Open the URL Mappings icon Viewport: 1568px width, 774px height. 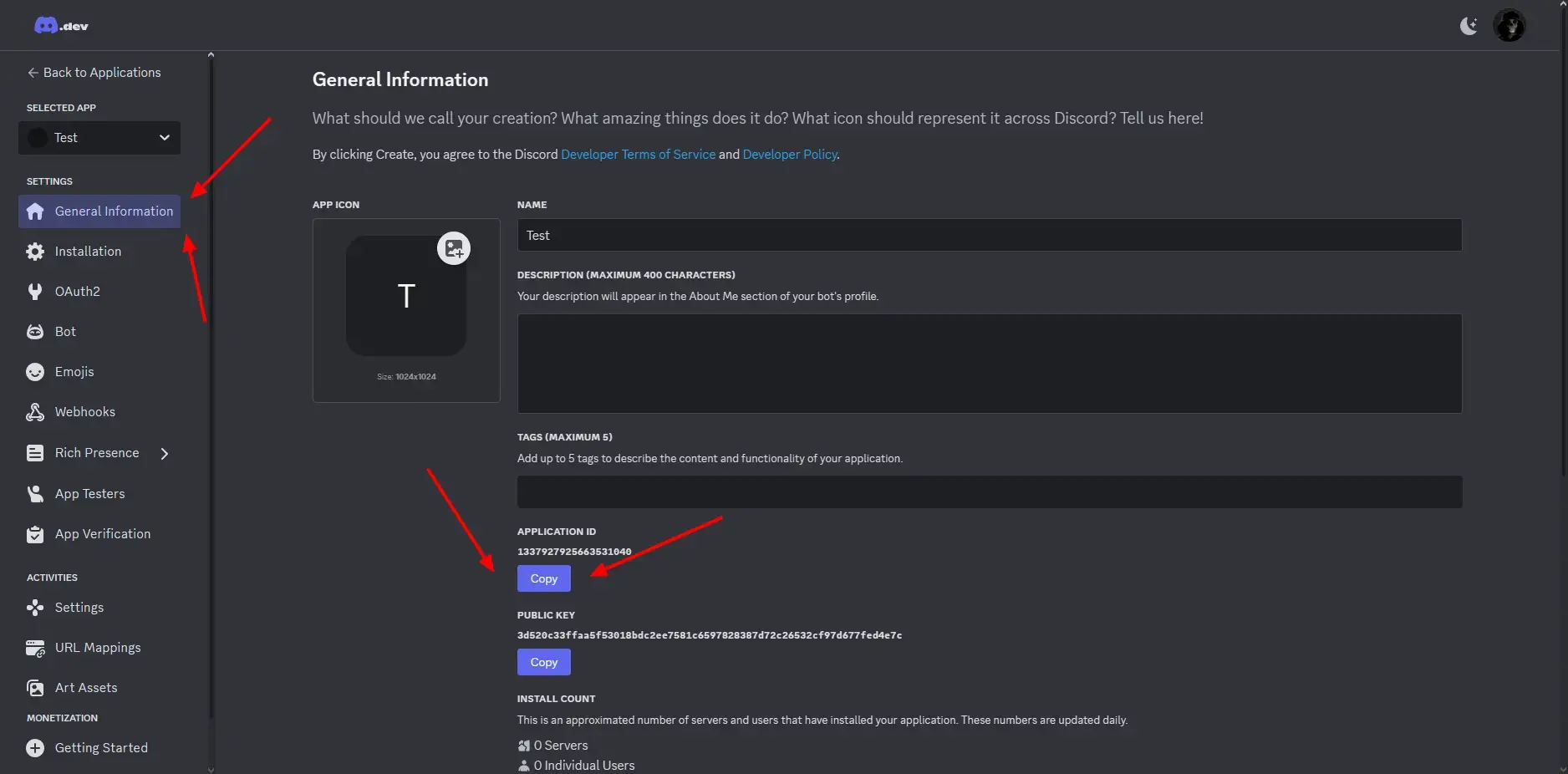35,648
